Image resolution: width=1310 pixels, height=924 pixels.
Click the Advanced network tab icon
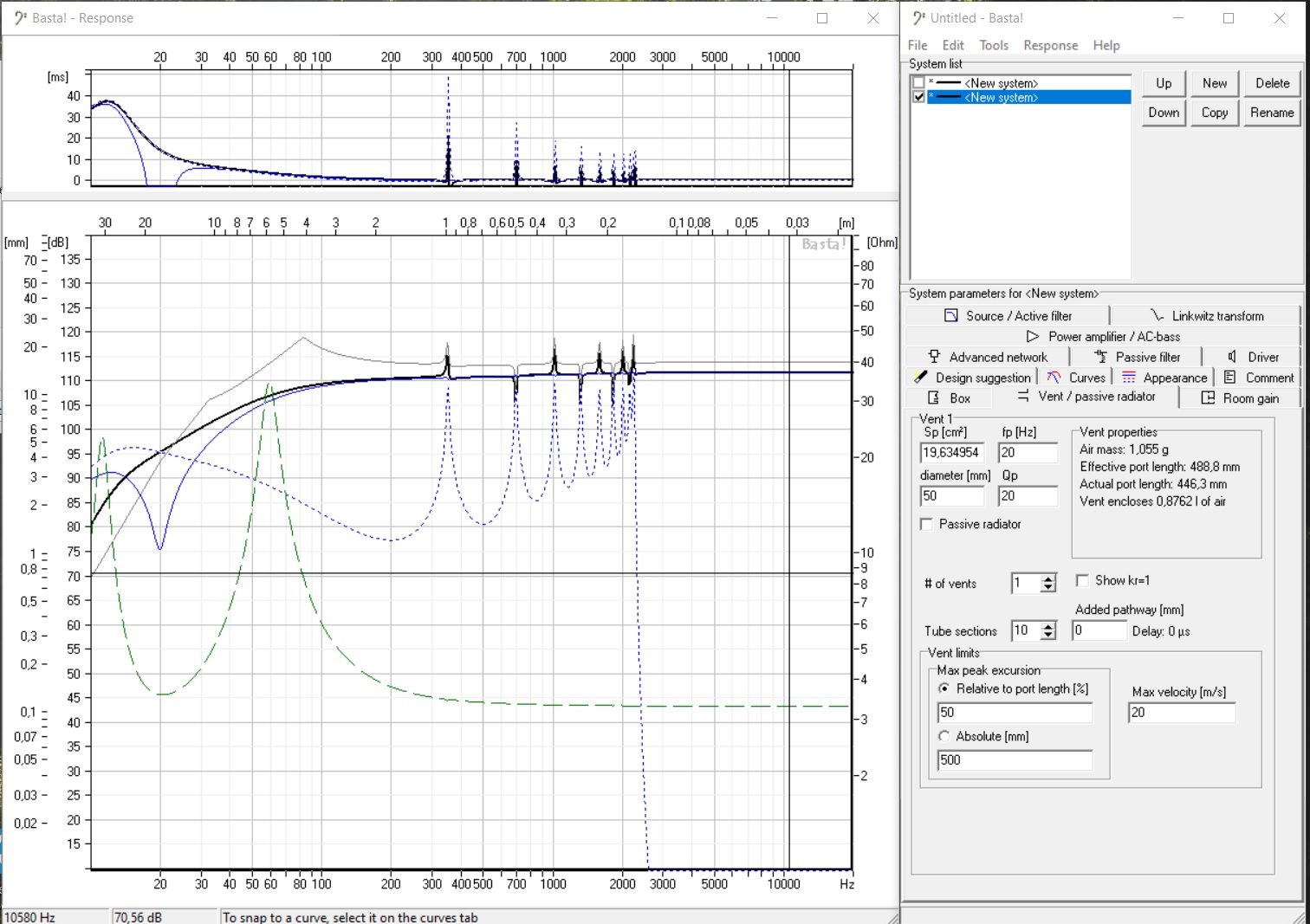pyautogui.click(x=934, y=357)
